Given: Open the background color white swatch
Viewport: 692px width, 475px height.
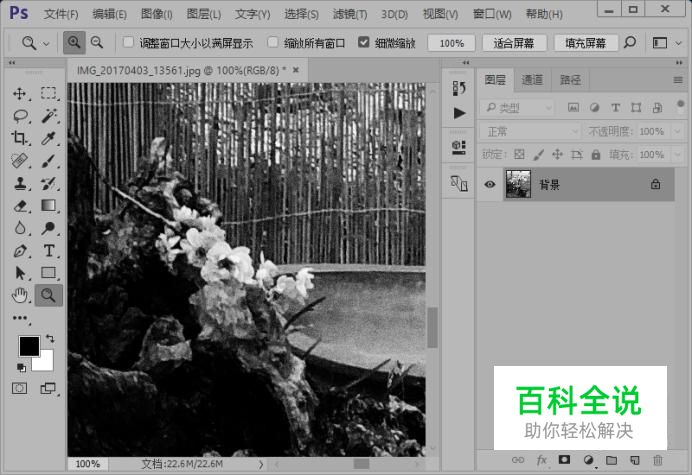Looking at the screenshot, I should point(46,363).
